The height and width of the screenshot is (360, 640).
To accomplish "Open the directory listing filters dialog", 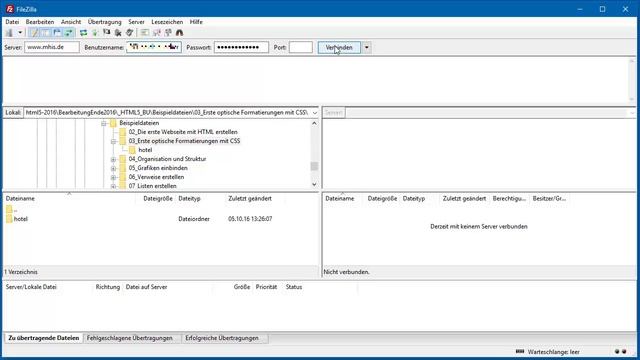I will pos(145,33).
